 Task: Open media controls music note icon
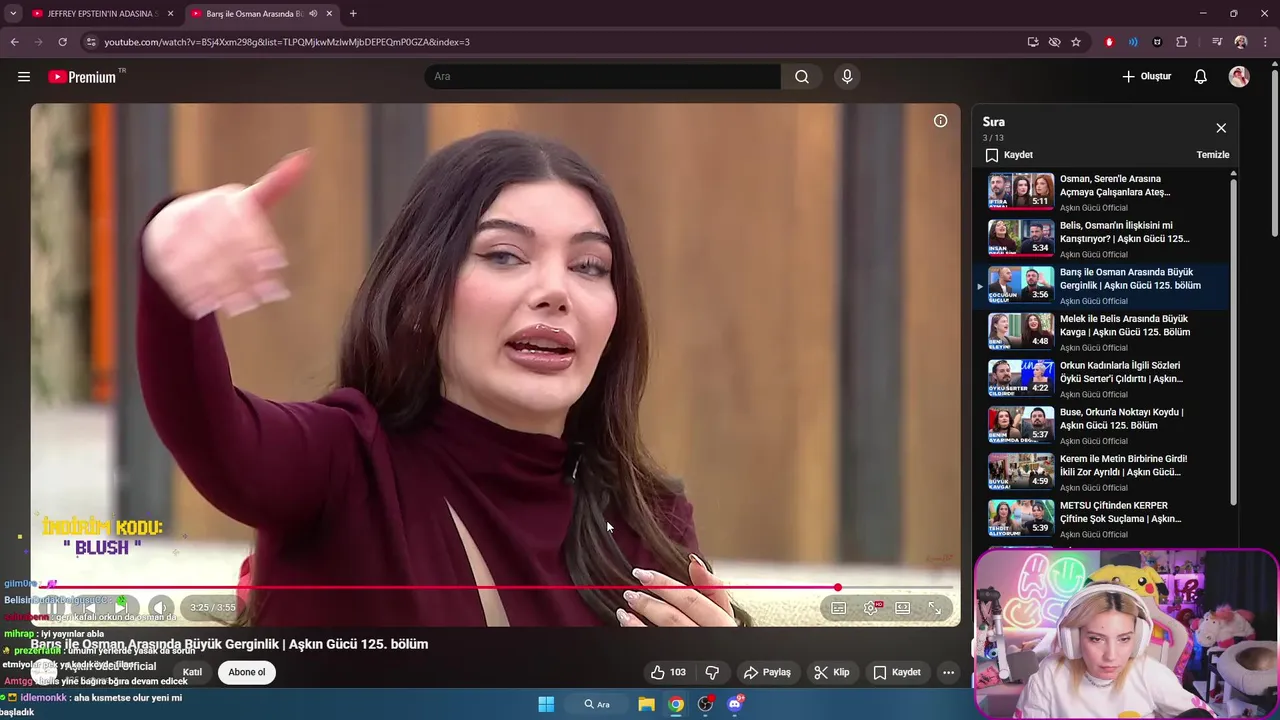point(1216,42)
